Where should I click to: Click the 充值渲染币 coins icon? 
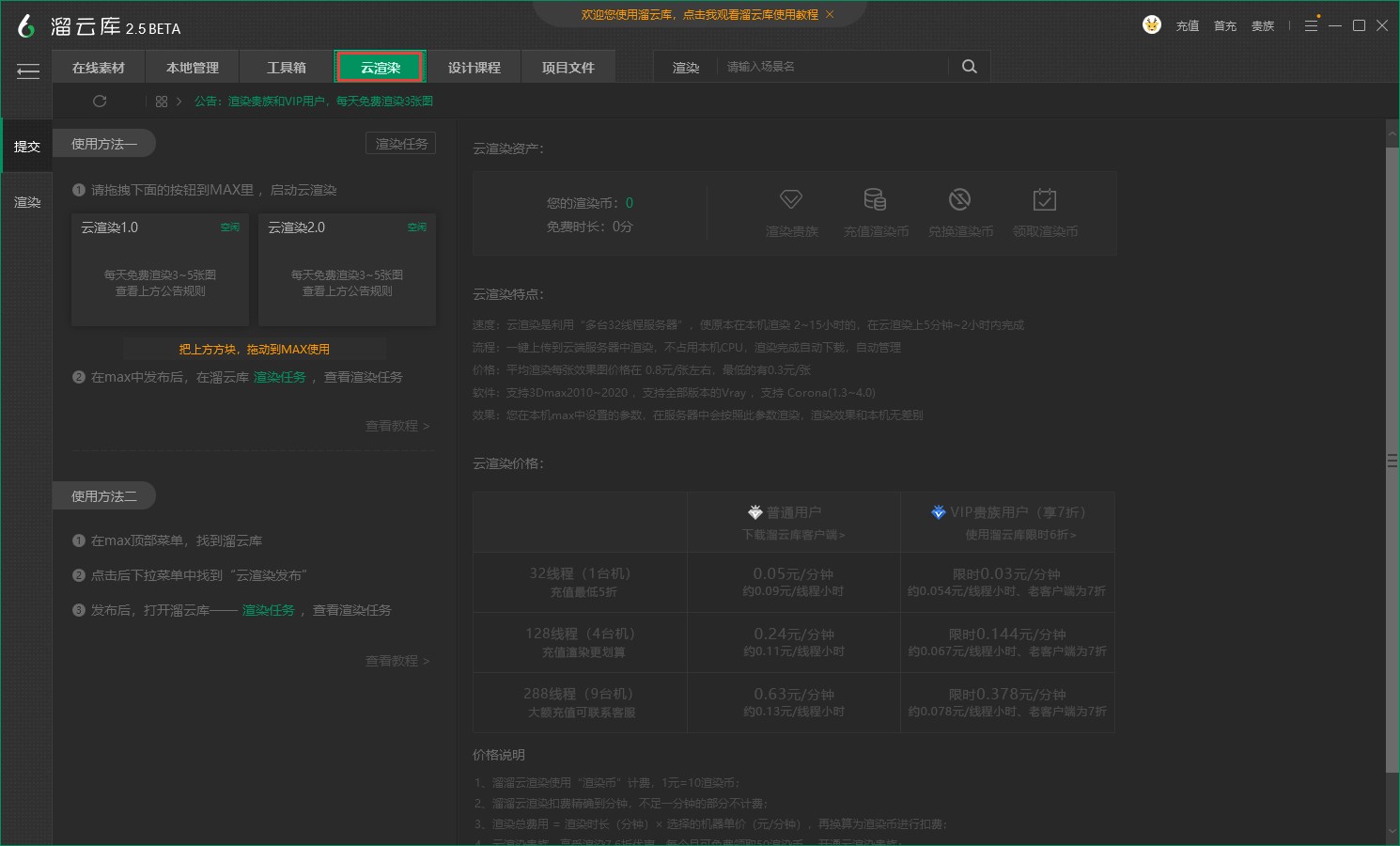point(875,199)
